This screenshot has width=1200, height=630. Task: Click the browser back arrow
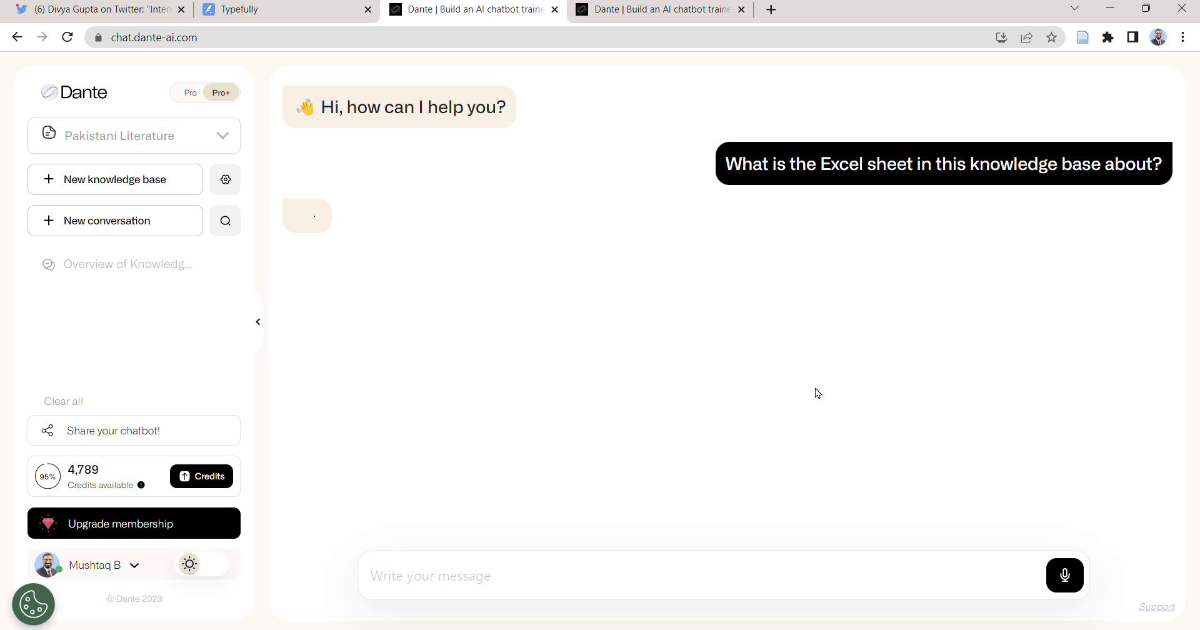coord(17,37)
